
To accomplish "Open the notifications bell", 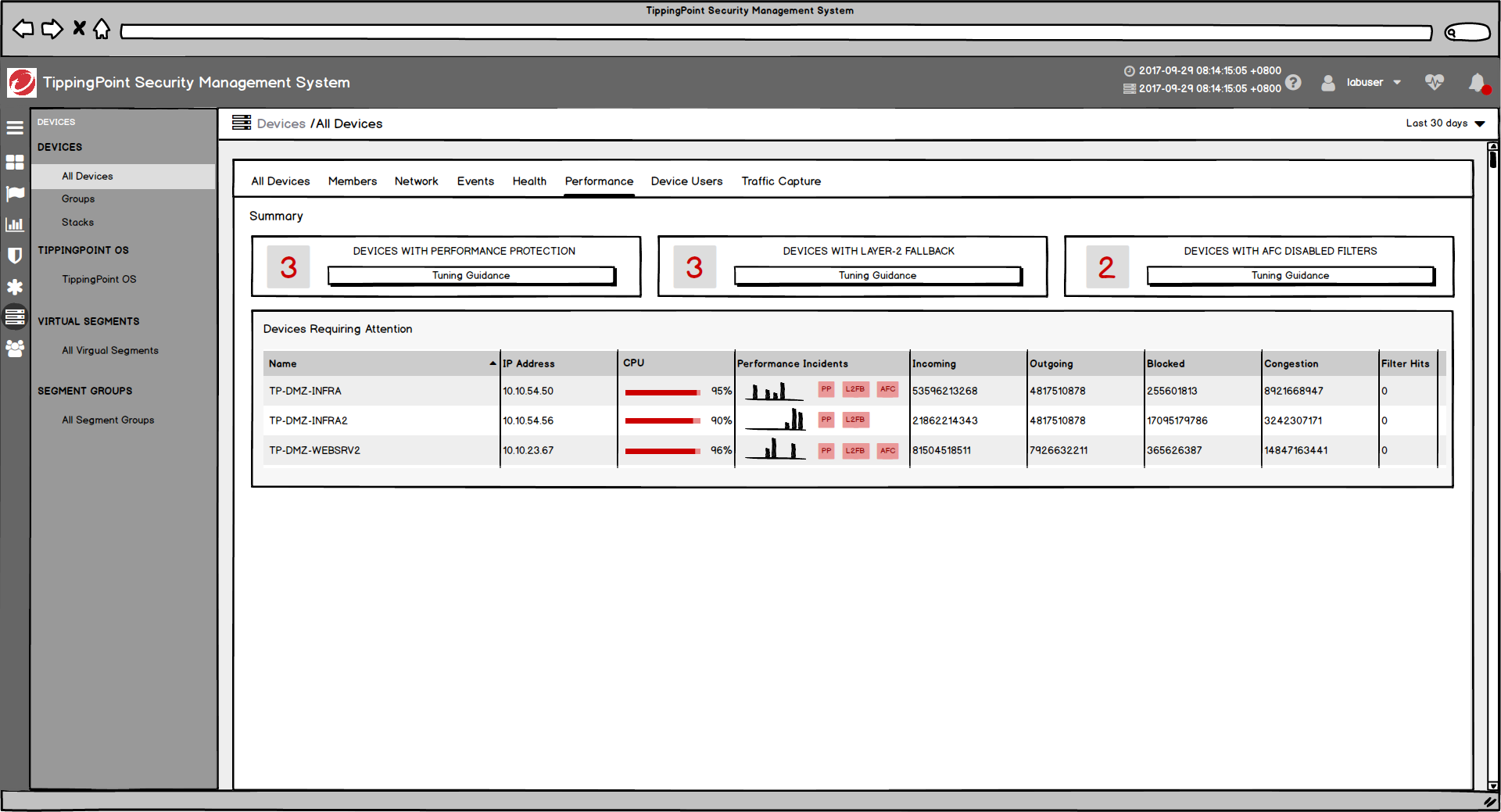I will click(1478, 82).
